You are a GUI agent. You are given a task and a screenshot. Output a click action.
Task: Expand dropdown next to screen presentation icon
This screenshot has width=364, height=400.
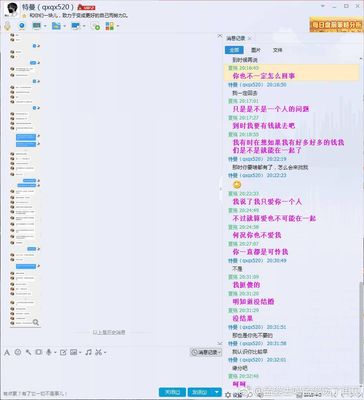45,26
